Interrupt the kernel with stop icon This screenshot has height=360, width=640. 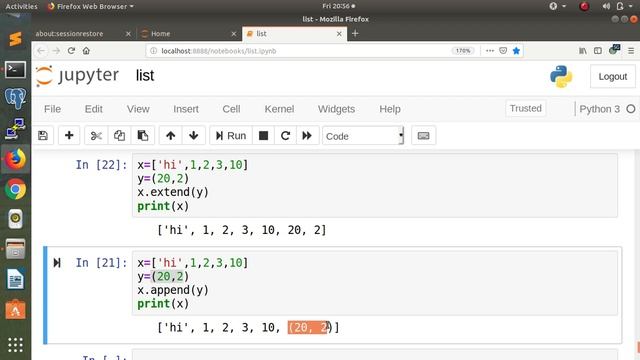click(264, 136)
